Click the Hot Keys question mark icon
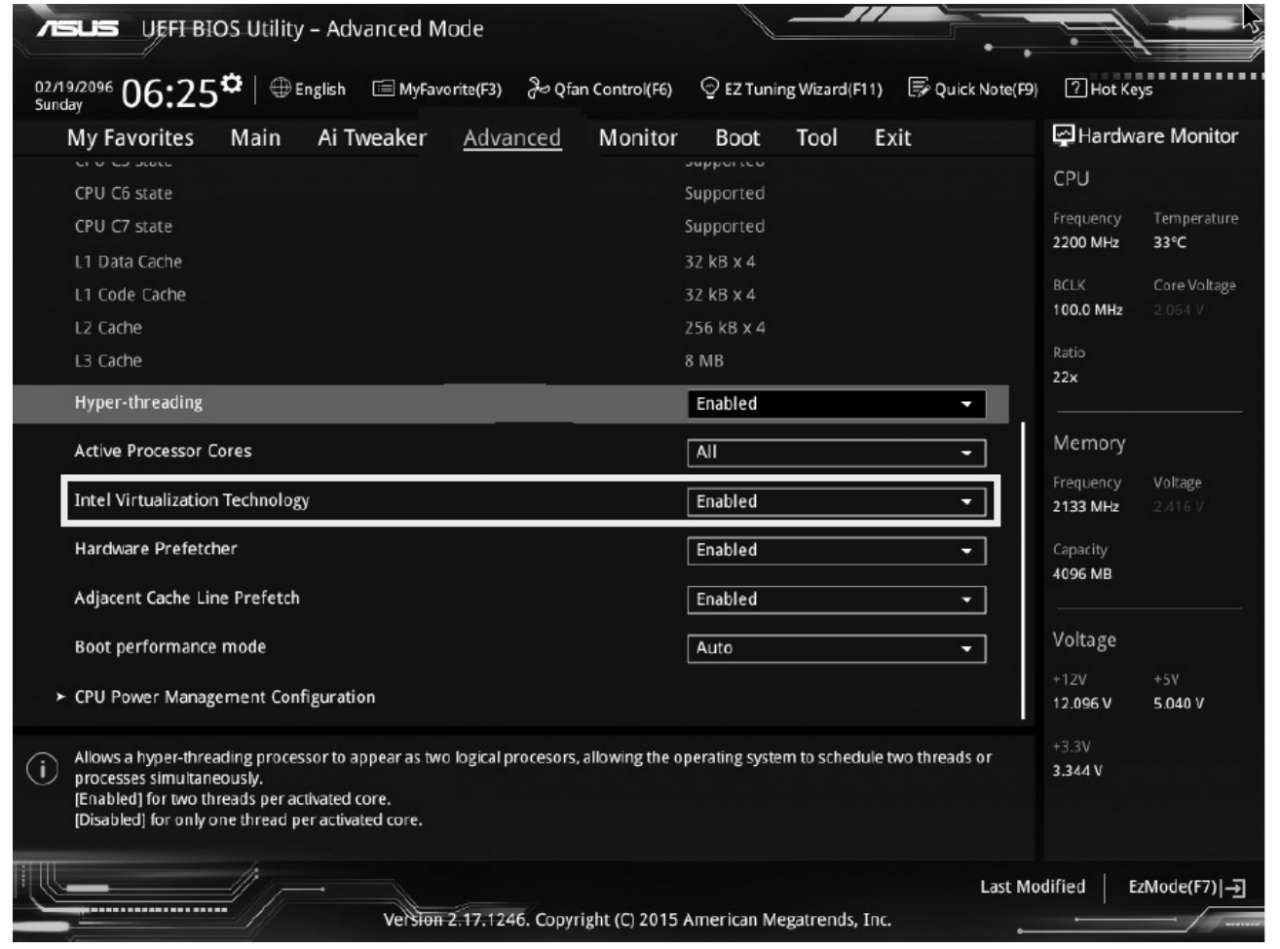This screenshot has height=949, width=1280. click(x=1075, y=89)
